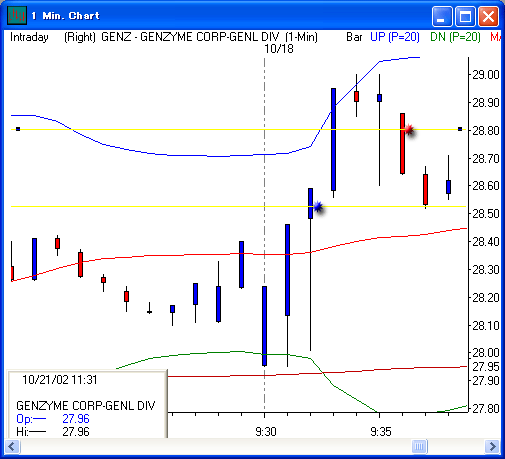Select right handle of the 28.80 yellow line
Viewport: 505px width, 459px height.
tap(460, 129)
